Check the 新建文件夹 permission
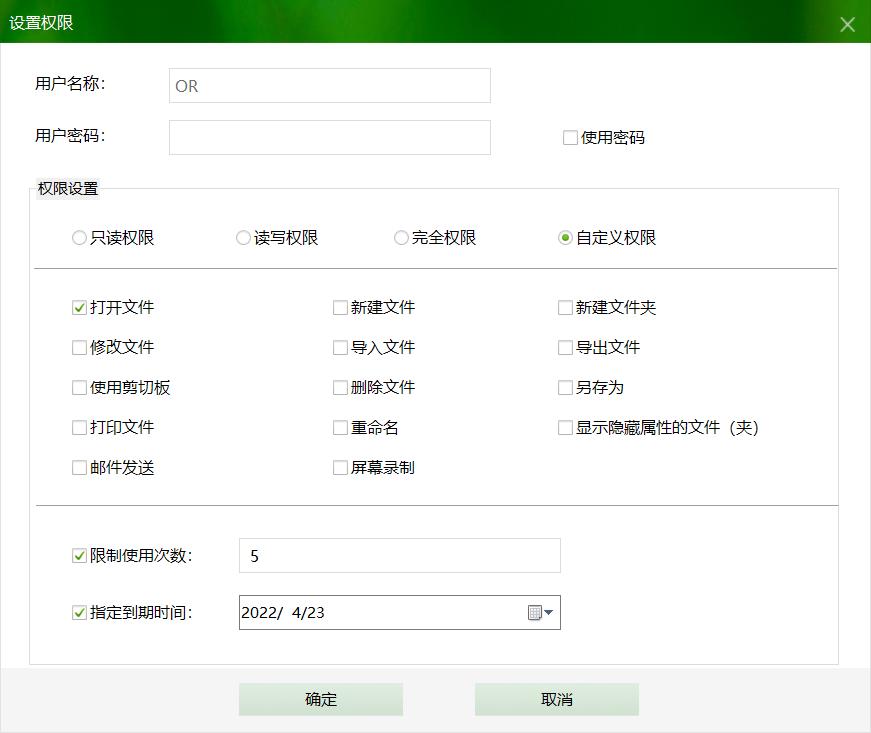871x733 pixels. coord(565,307)
